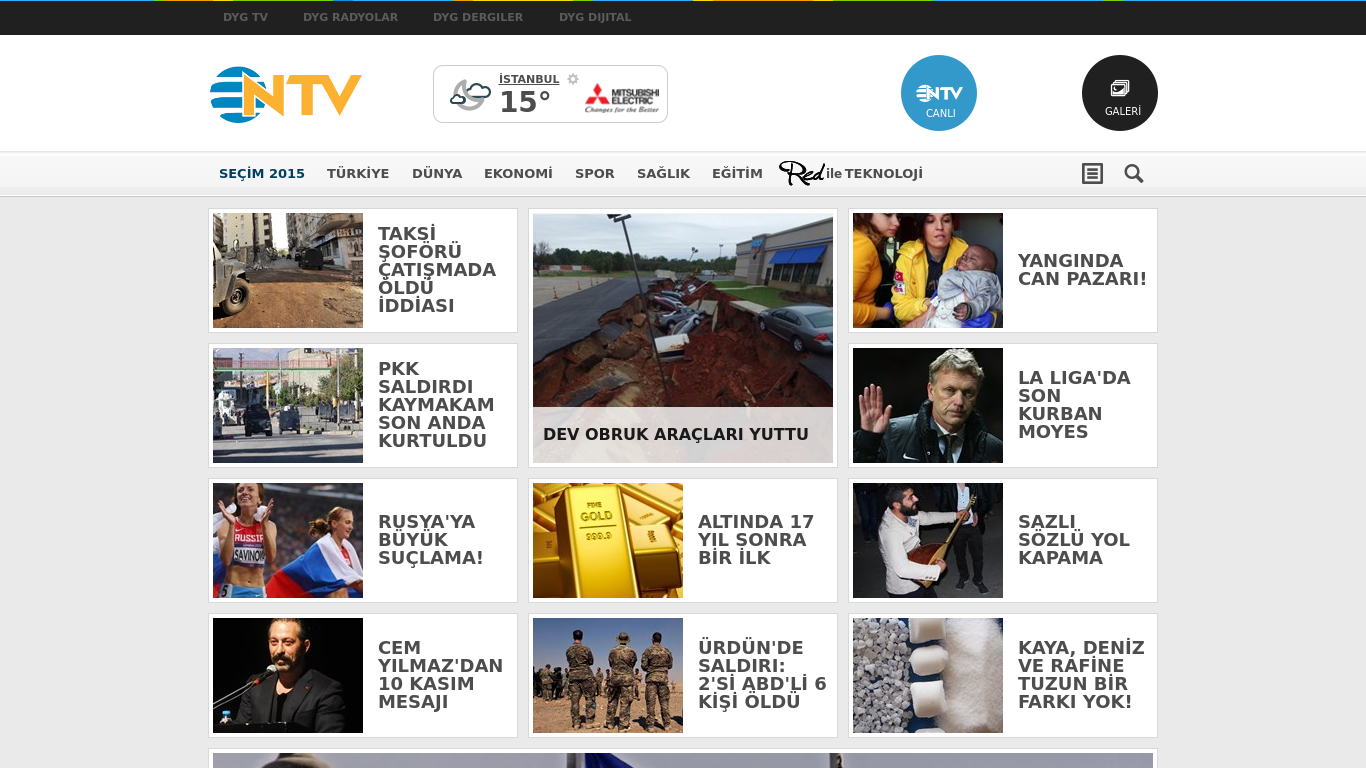Image resolution: width=1366 pixels, height=768 pixels.
Task: Open DYG TV from the top bar
Action: click(245, 17)
